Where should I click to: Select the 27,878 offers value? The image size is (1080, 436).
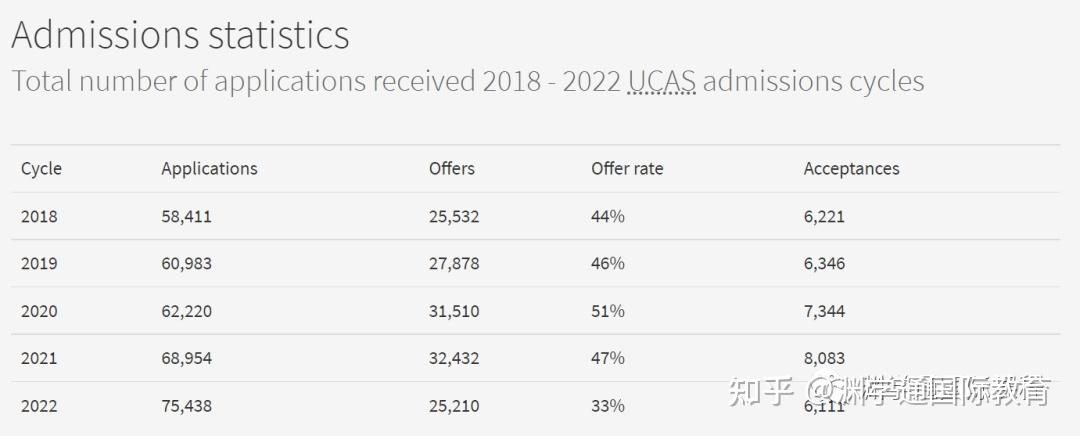tap(454, 264)
